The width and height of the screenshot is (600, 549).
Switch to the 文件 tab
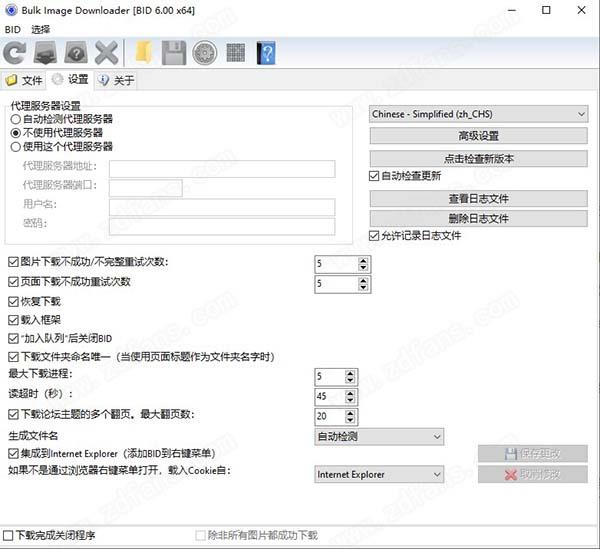23,80
